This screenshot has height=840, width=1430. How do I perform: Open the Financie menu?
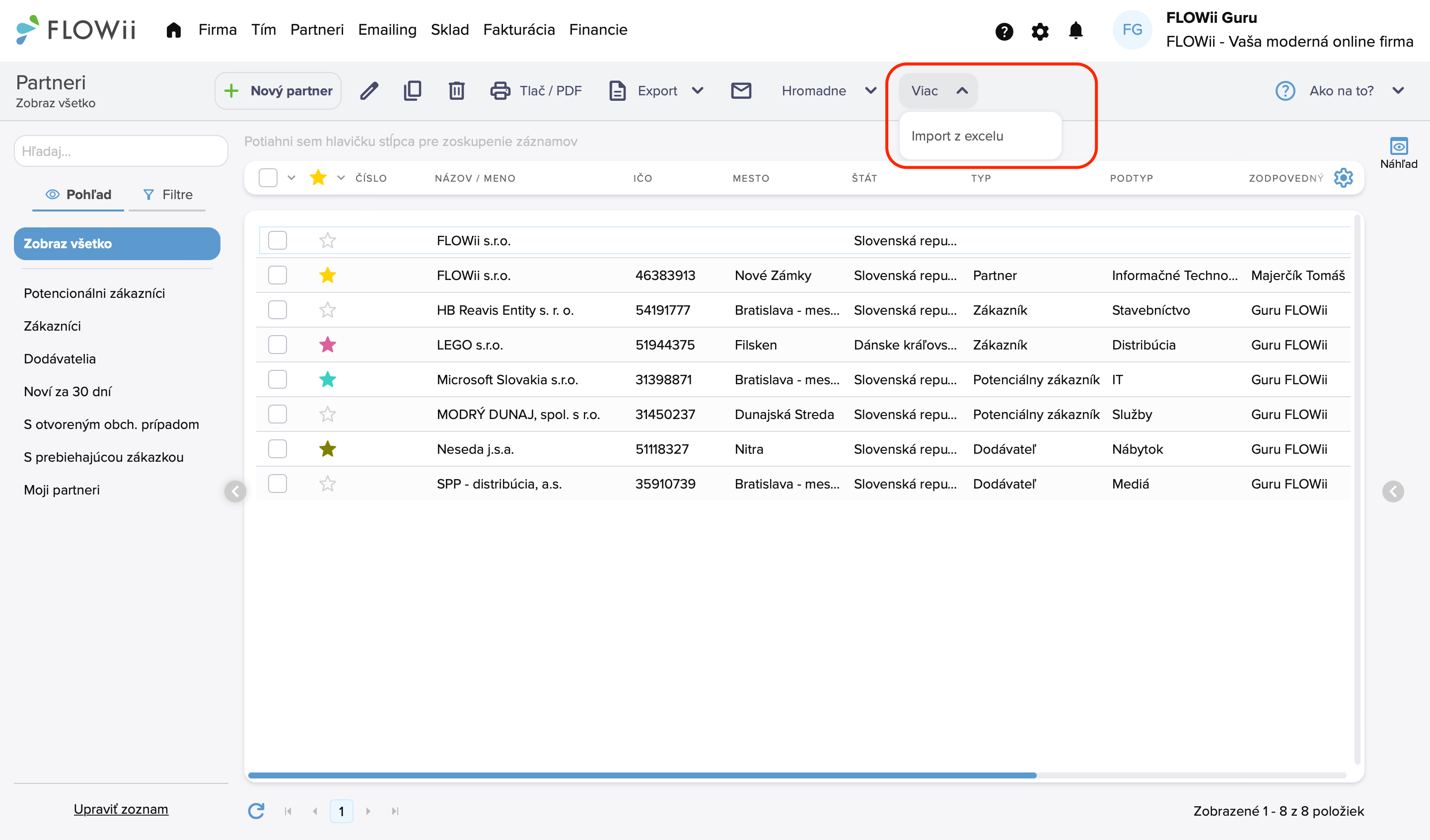598,29
